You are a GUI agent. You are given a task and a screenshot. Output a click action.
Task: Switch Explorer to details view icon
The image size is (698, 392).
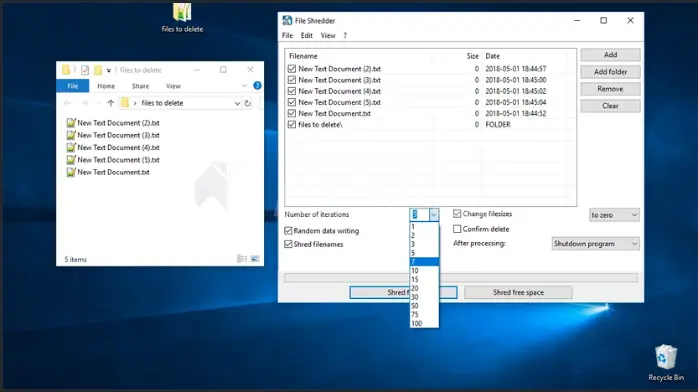click(242, 259)
